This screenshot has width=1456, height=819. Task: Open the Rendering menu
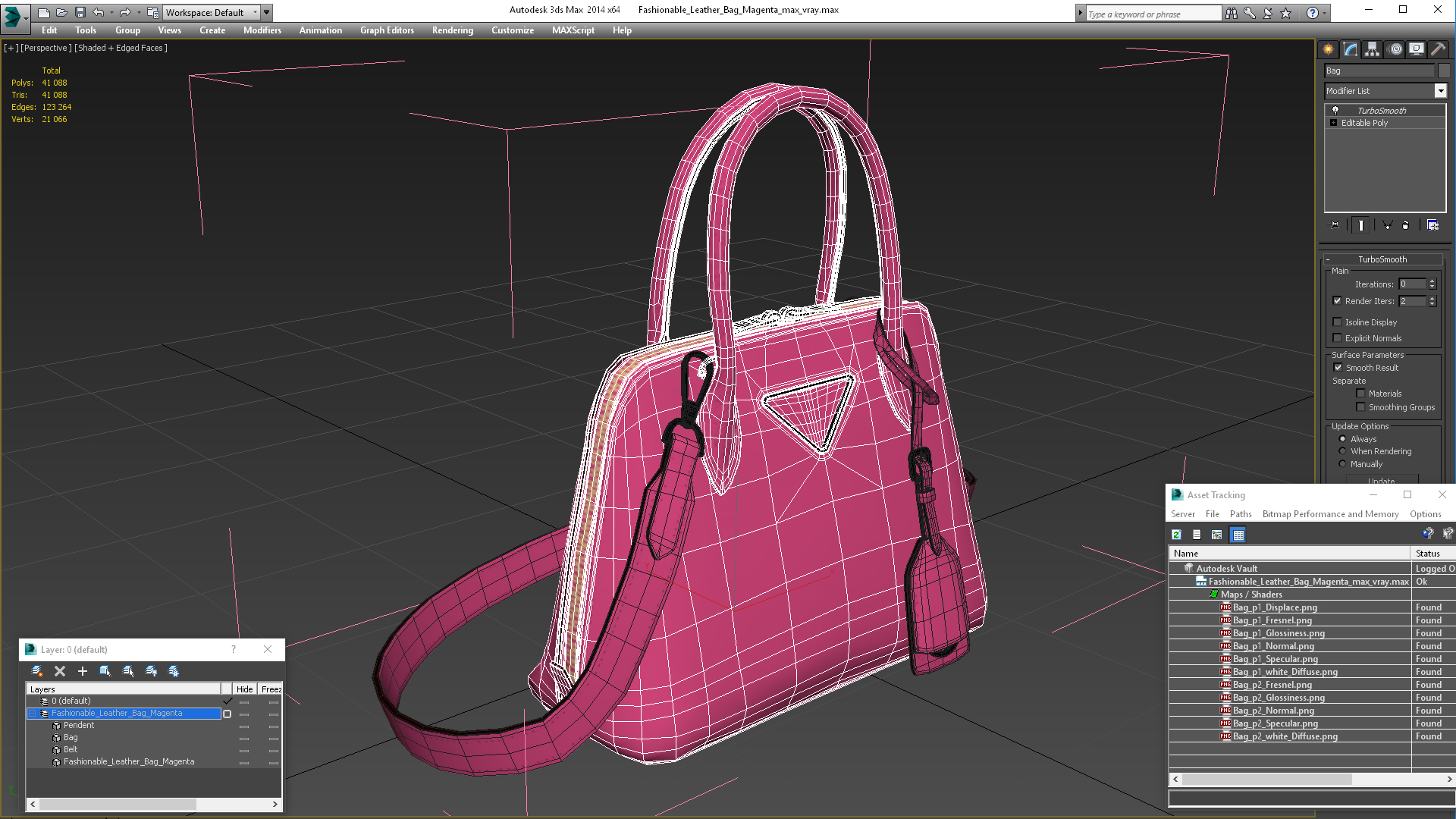(x=452, y=30)
